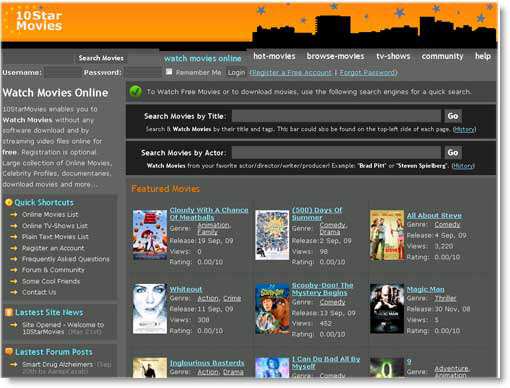Open History link under Title search
Viewport: 510px width, 388px height.
tap(464, 129)
